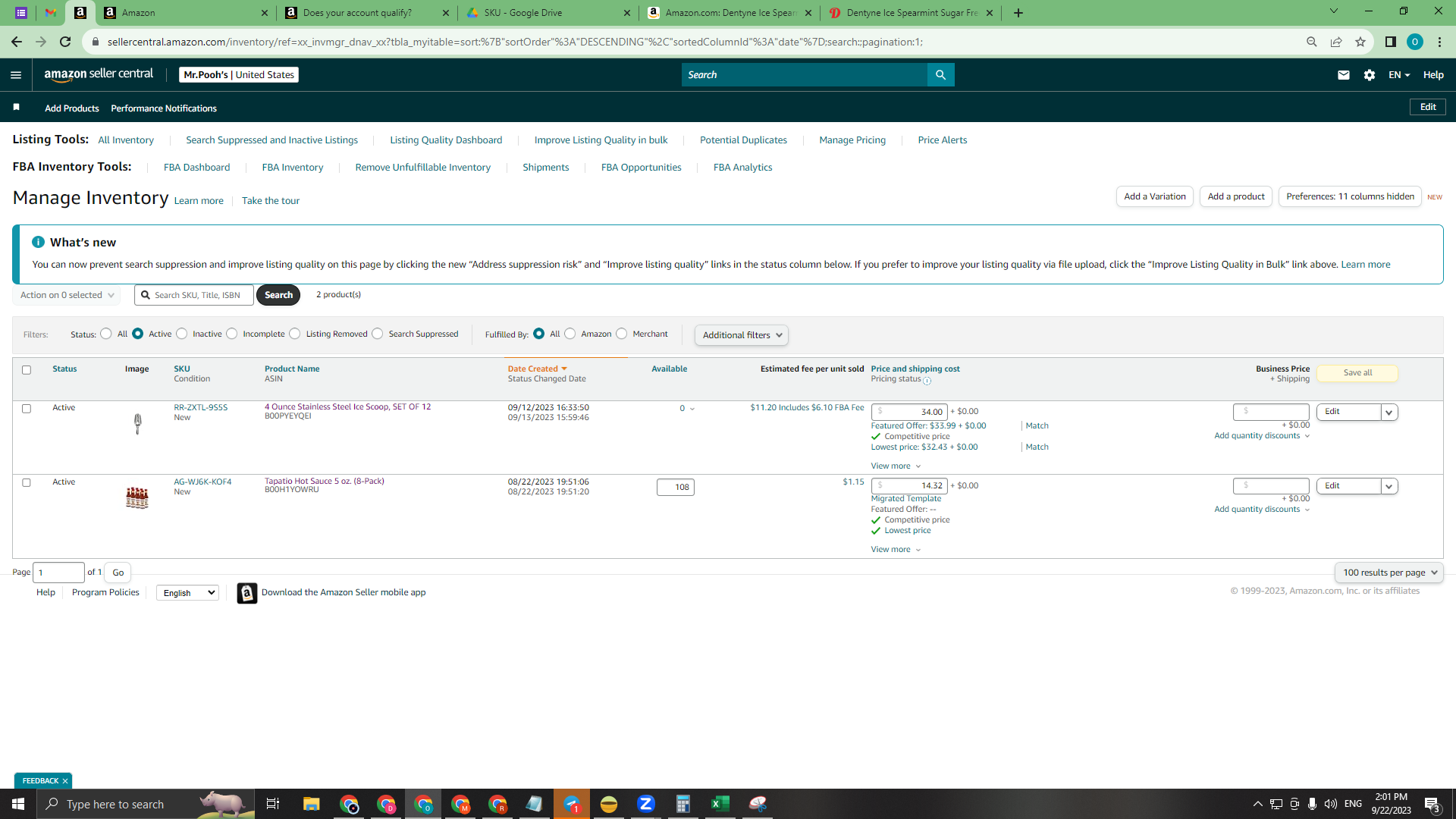Open Edit dropdown arrow for Tapatio row

1389,487
